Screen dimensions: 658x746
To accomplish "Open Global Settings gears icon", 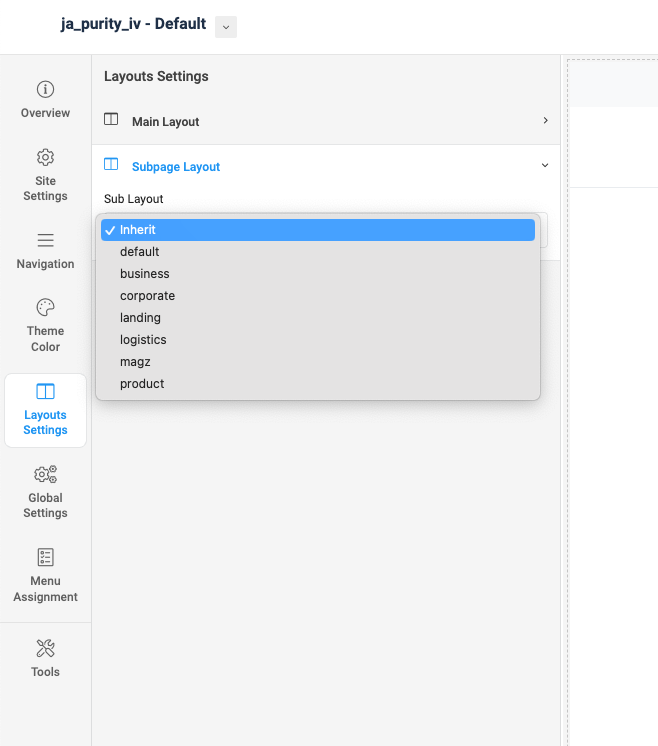I will [x=45, y=474].
